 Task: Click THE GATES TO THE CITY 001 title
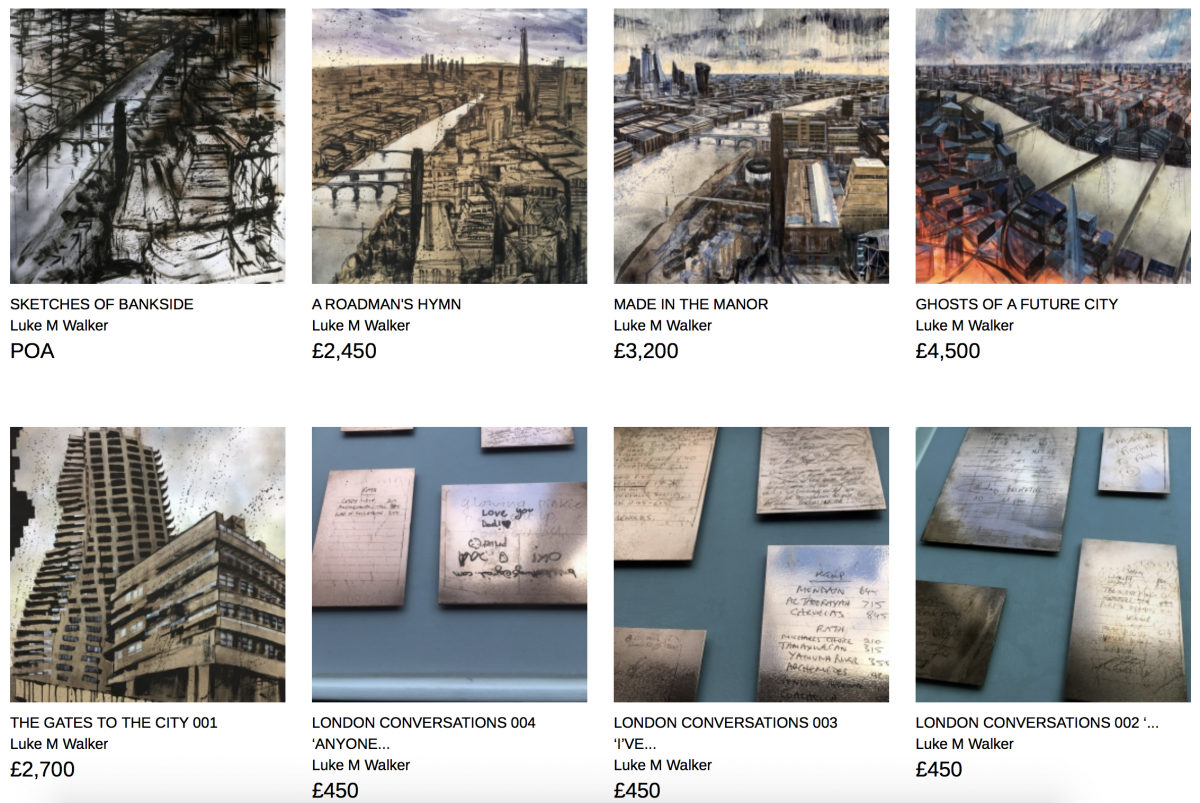[x=114, y=722]
